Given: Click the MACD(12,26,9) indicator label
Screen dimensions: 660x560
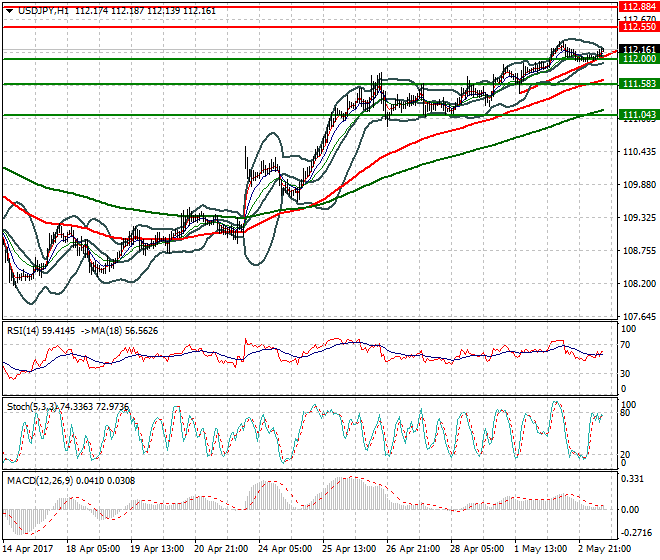Looking at the screenshot, I should [x=40, y=480].
